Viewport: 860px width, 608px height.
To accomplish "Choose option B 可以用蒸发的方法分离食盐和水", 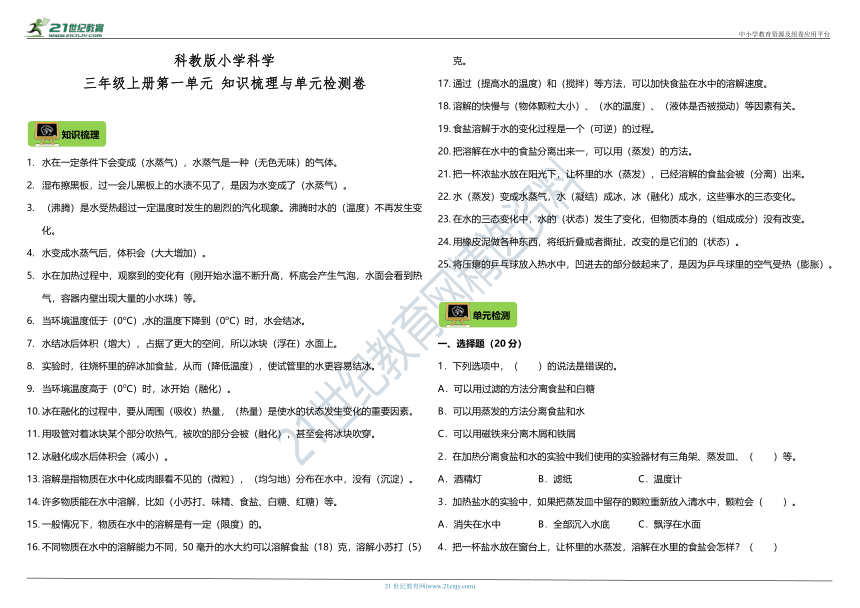I will 511,412.
